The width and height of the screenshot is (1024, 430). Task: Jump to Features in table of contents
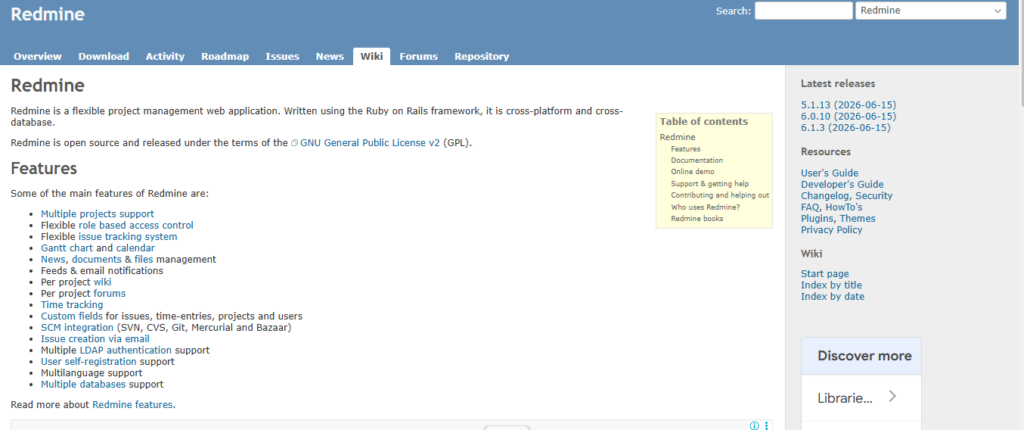685,149
